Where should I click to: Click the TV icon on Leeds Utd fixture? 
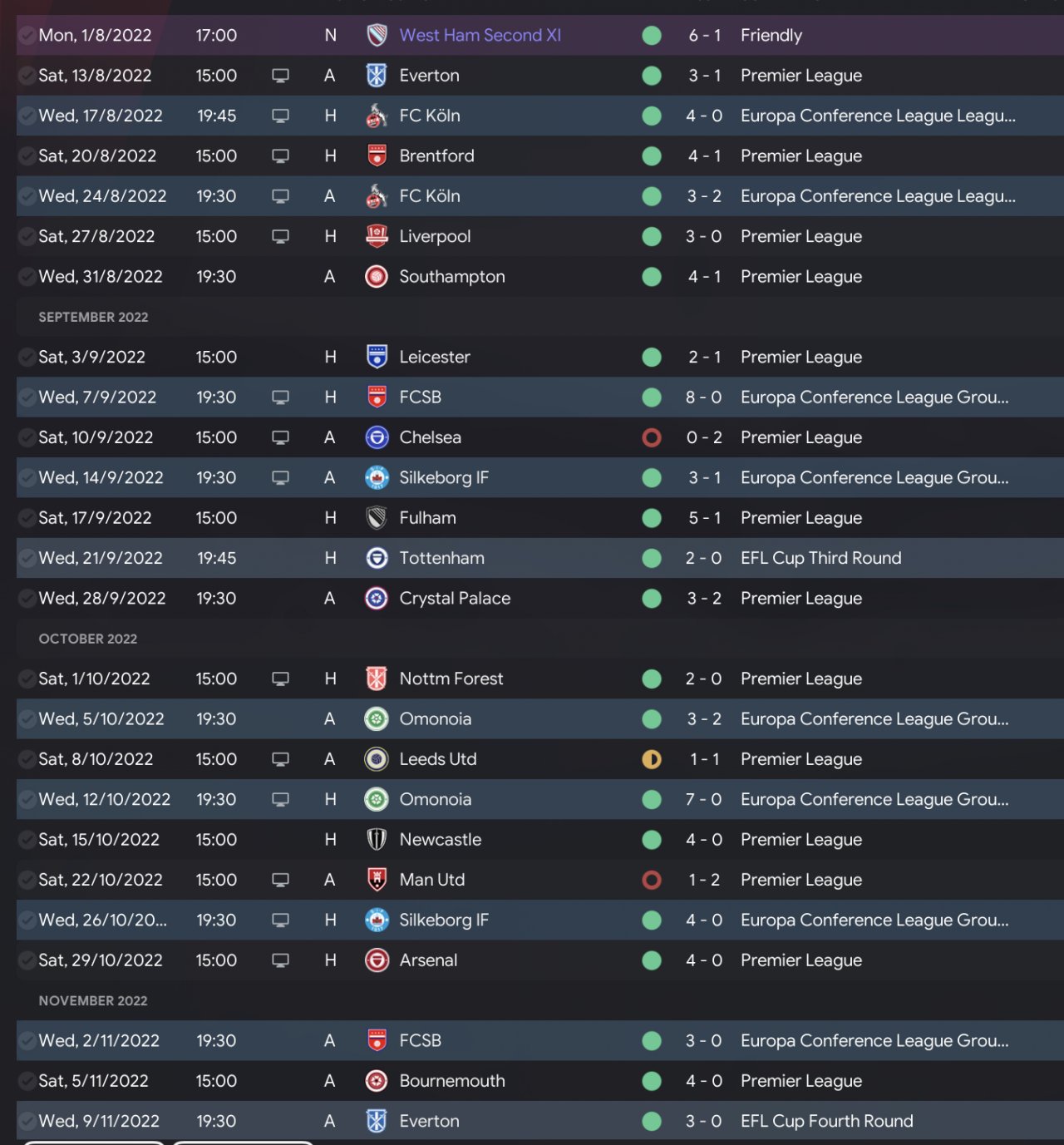pos(281,759)
